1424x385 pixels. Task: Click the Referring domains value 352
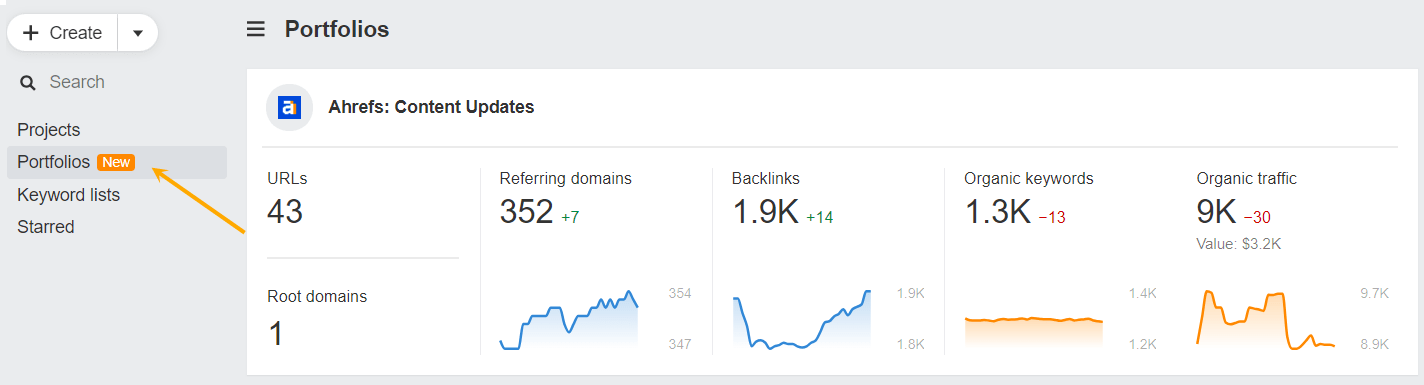point(526,212)
